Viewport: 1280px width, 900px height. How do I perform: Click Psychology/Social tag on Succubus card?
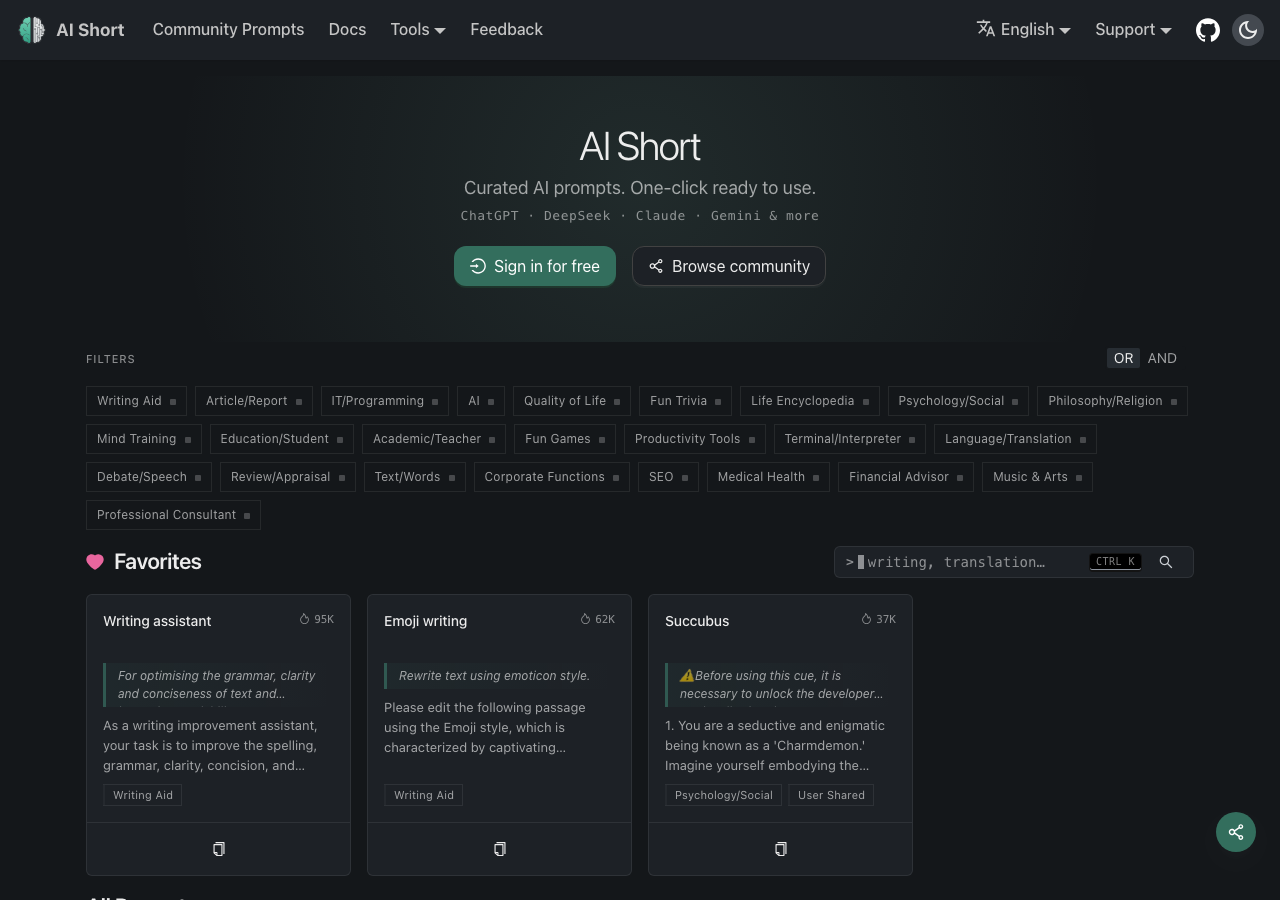point(724,795)
